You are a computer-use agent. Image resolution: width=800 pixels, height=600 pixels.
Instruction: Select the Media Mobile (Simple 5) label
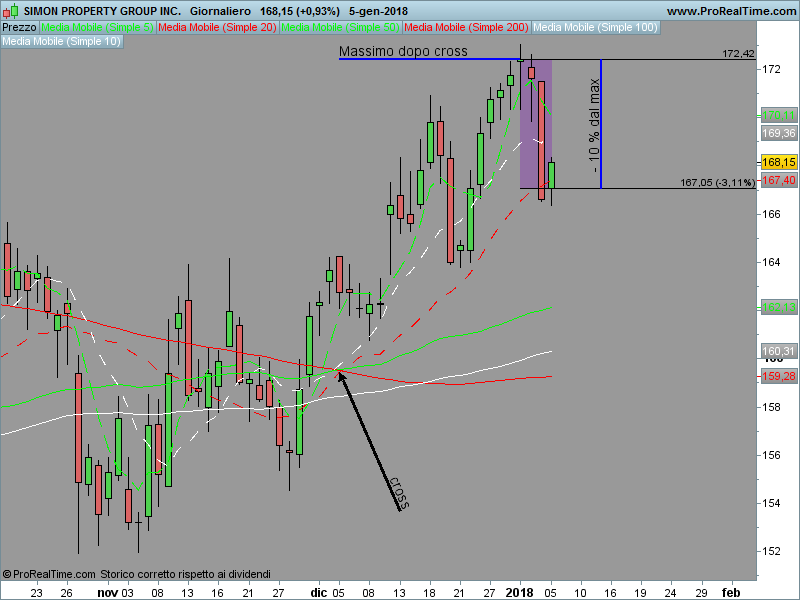97,27
